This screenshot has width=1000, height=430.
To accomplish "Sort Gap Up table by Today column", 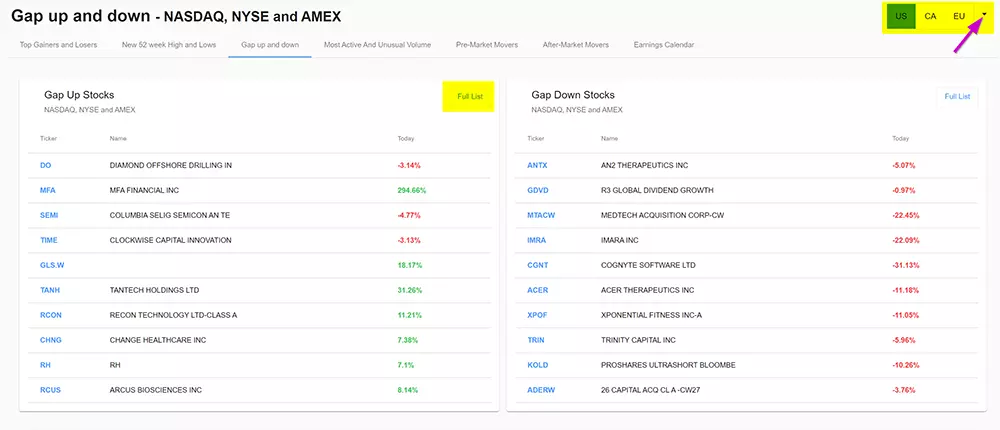I will 405,139.
